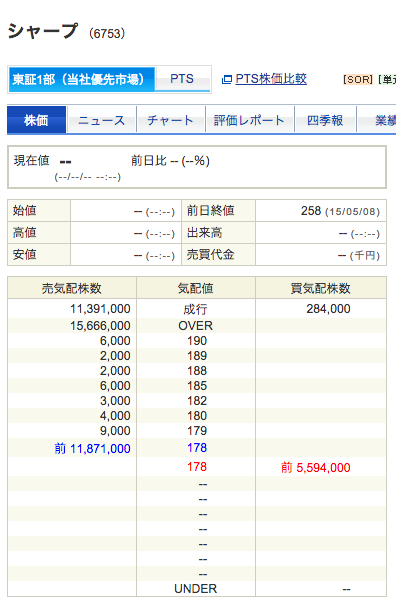Select the 株価 tab
Screen dimensions: 396x604
37,120
